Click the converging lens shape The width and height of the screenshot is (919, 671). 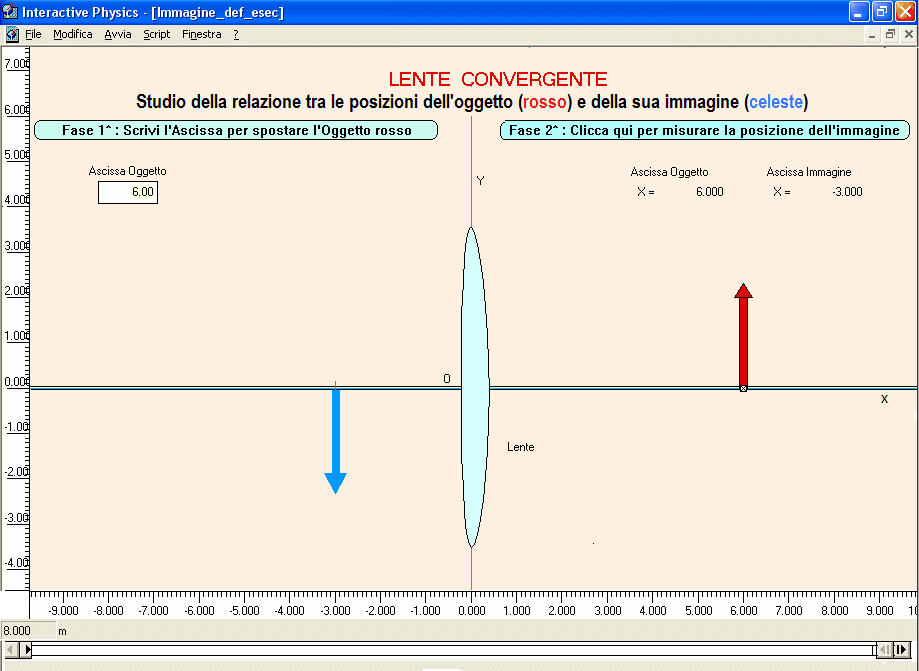coord(472,388)
